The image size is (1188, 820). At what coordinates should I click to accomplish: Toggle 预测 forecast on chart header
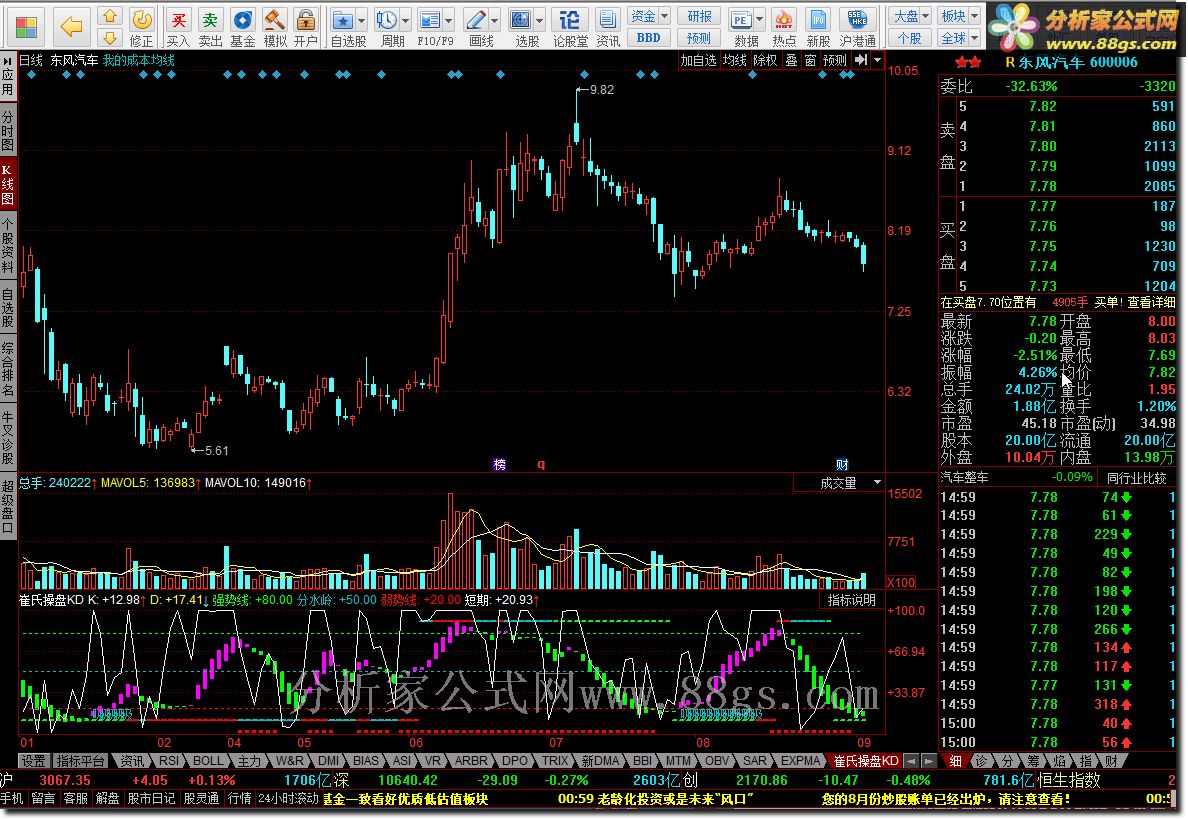point(836,60)
